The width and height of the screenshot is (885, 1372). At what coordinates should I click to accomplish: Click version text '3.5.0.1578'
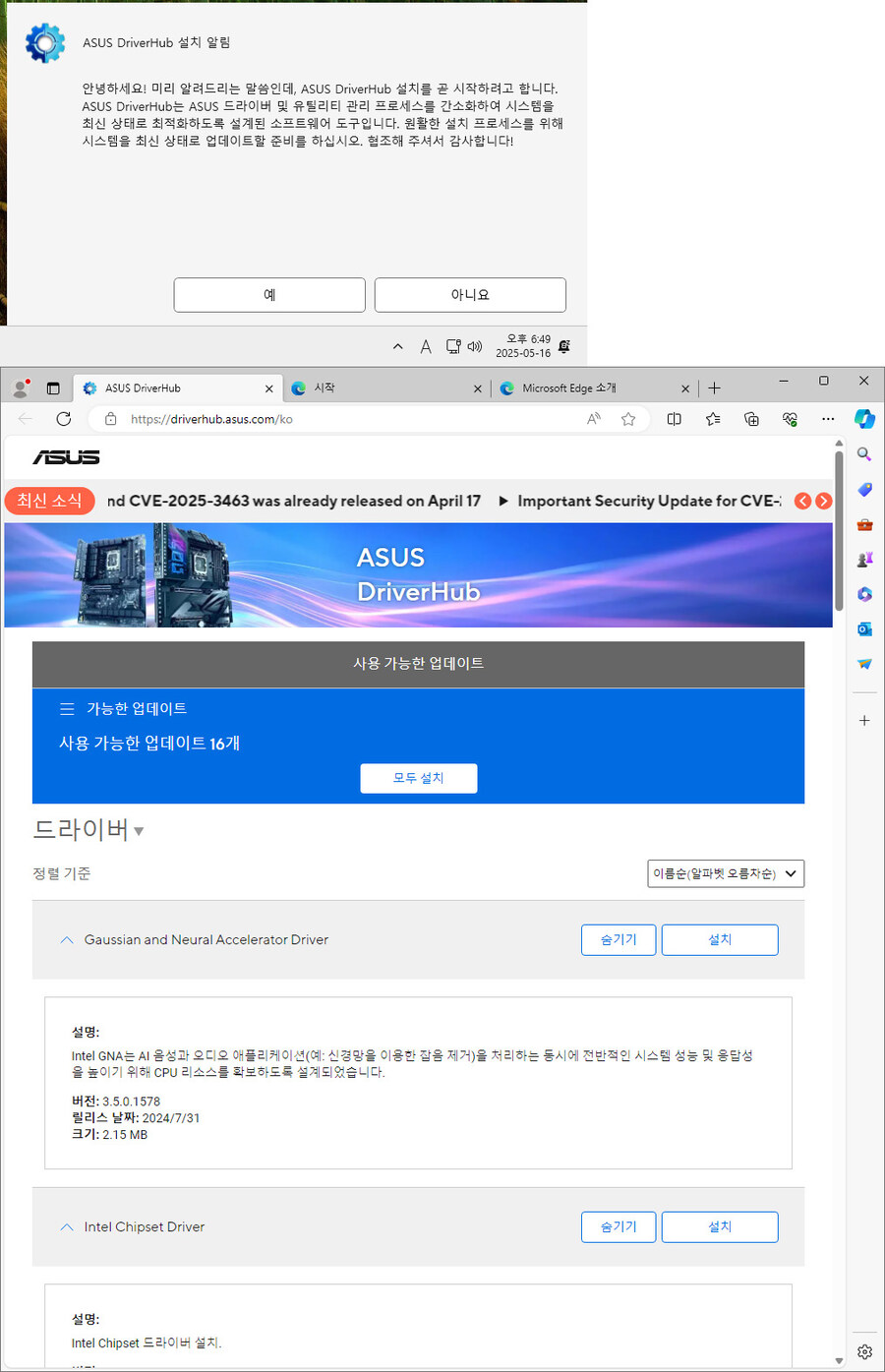coord(131,1102)
